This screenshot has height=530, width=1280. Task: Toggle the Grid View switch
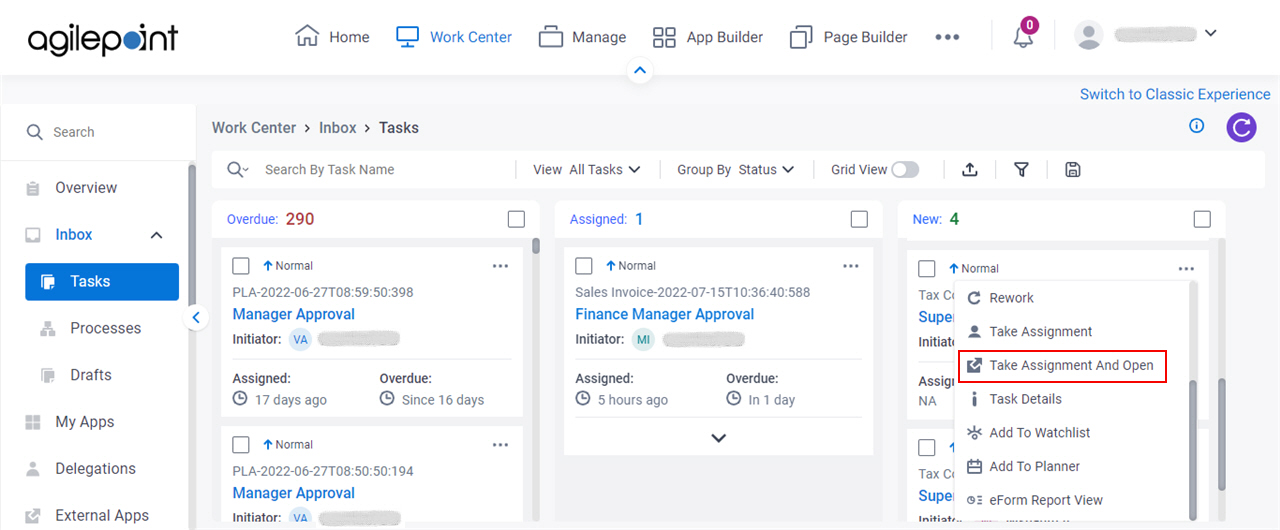905,170
